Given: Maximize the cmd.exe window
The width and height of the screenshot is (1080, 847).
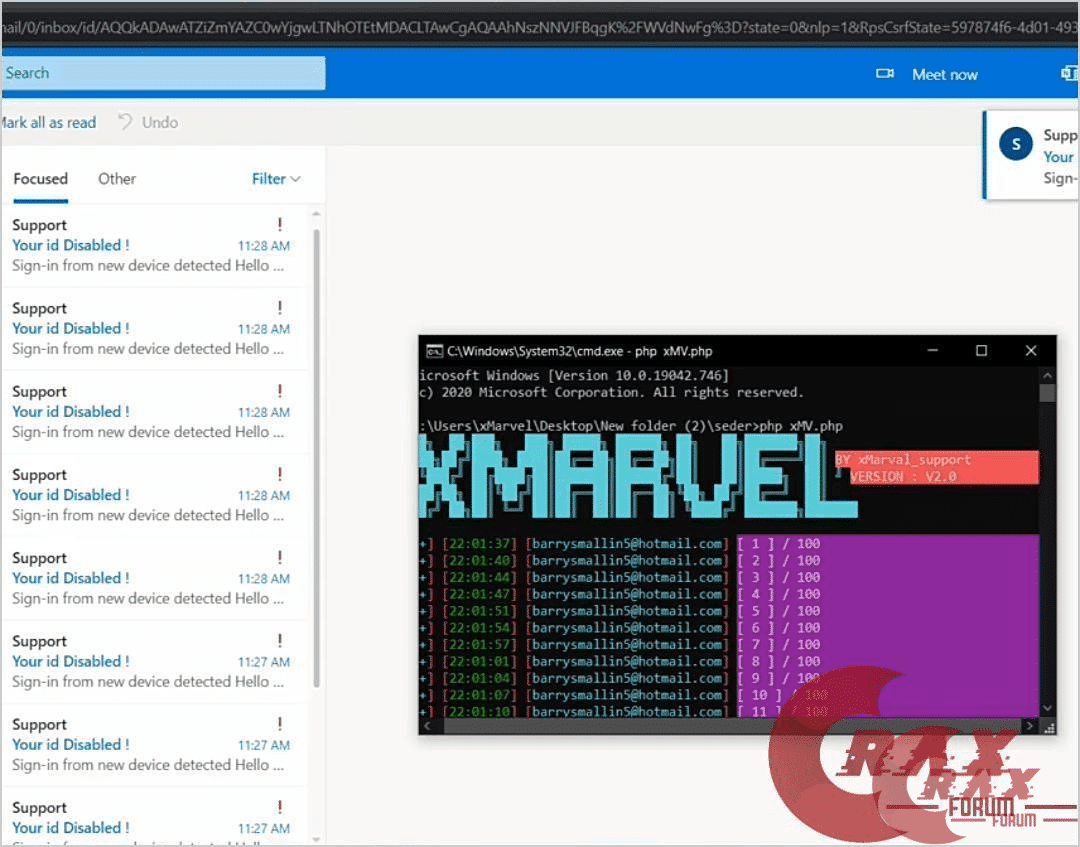Looking at the screenshot, I should pos(982,351).
